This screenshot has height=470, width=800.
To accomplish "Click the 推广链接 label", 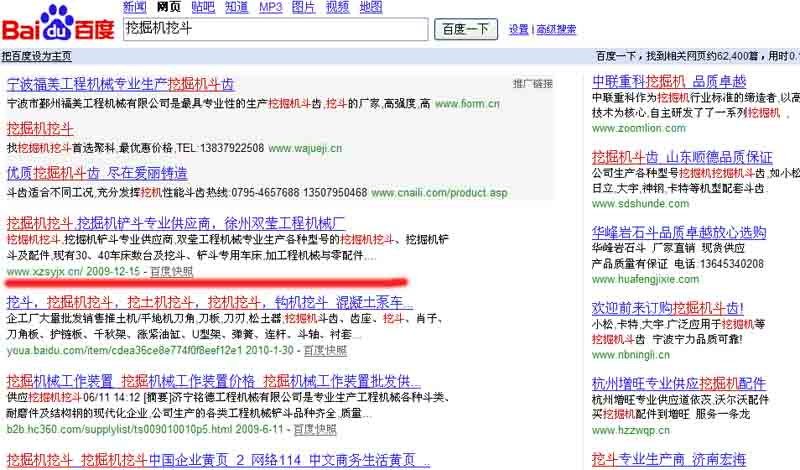I will coord(533,84).
